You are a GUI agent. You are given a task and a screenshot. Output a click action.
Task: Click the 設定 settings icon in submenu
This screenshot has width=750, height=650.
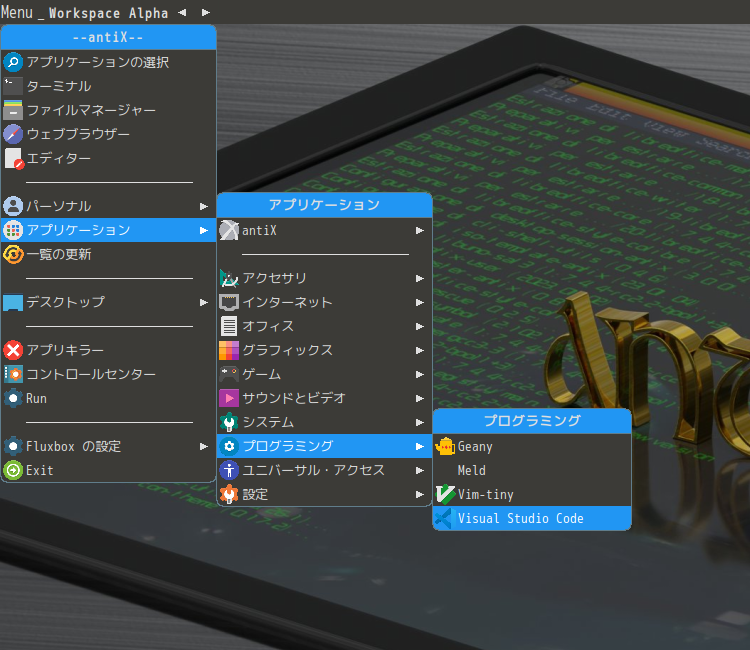click(x=229, y=494)
